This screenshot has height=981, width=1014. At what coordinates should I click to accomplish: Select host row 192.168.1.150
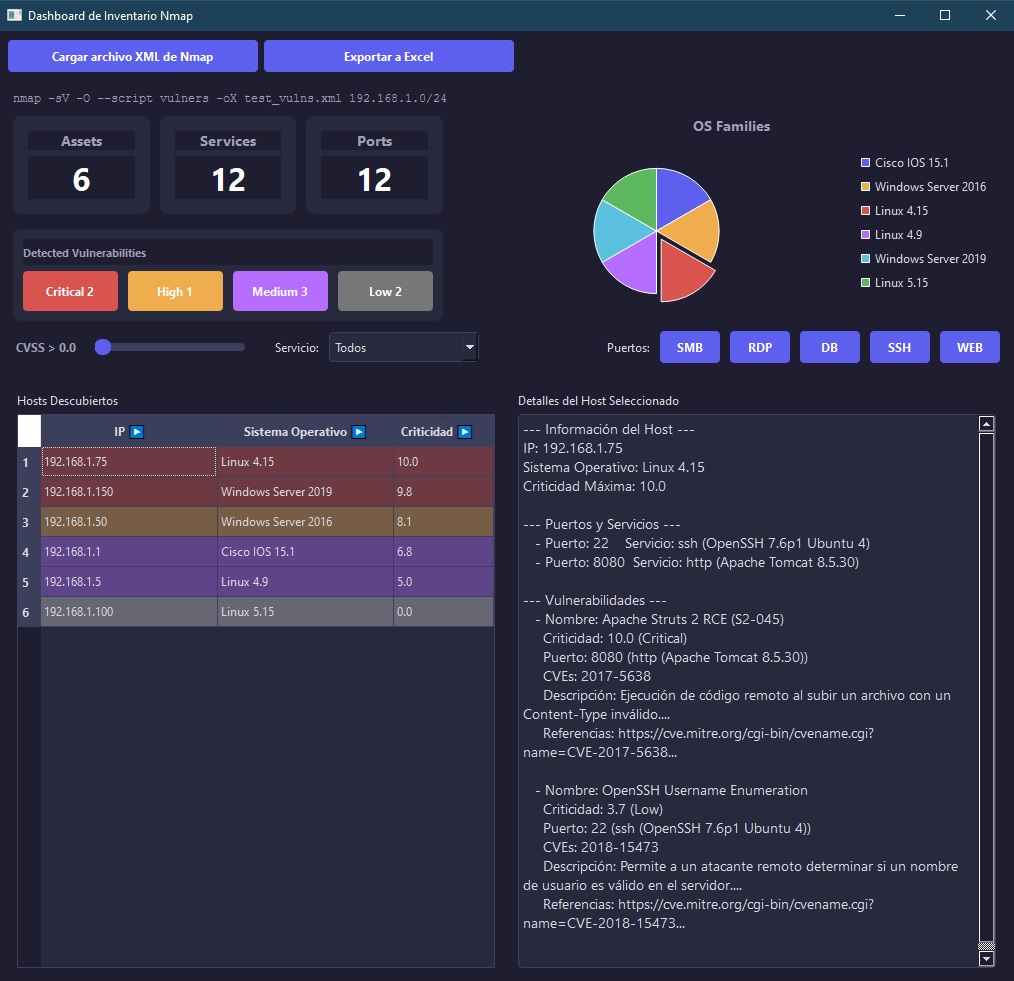pos(128,492)
